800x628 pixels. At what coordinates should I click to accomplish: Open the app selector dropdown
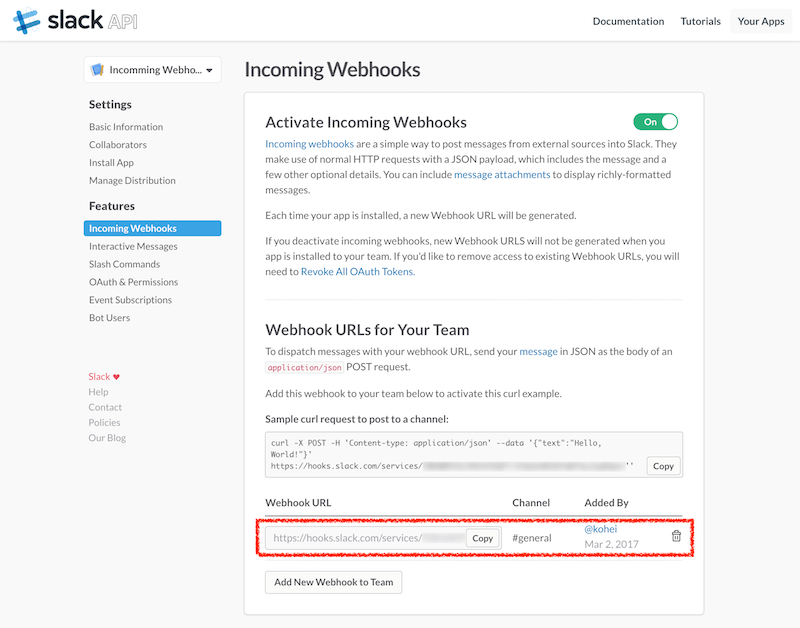[209, 70]
